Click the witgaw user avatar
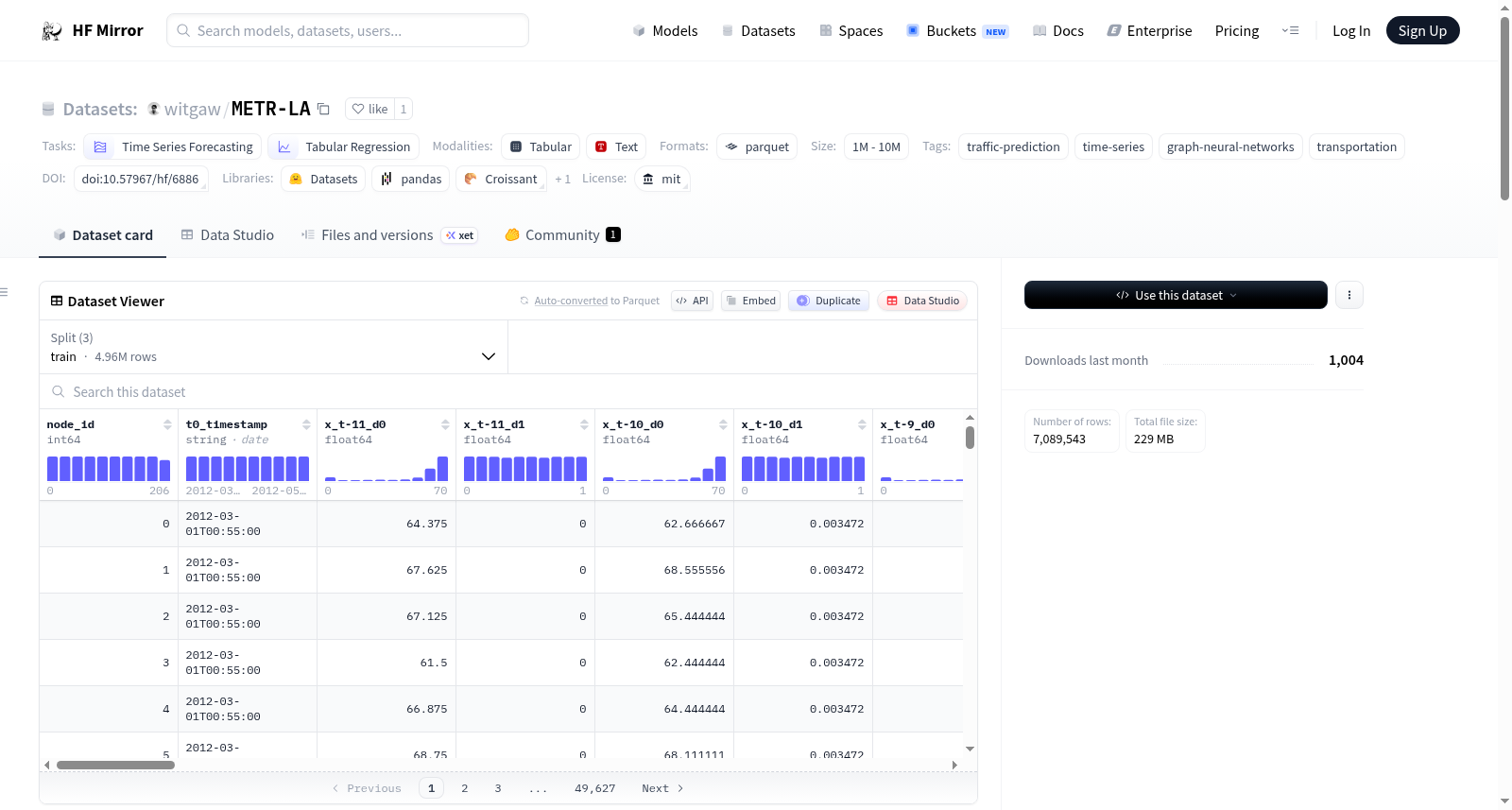 click(153, 109)
